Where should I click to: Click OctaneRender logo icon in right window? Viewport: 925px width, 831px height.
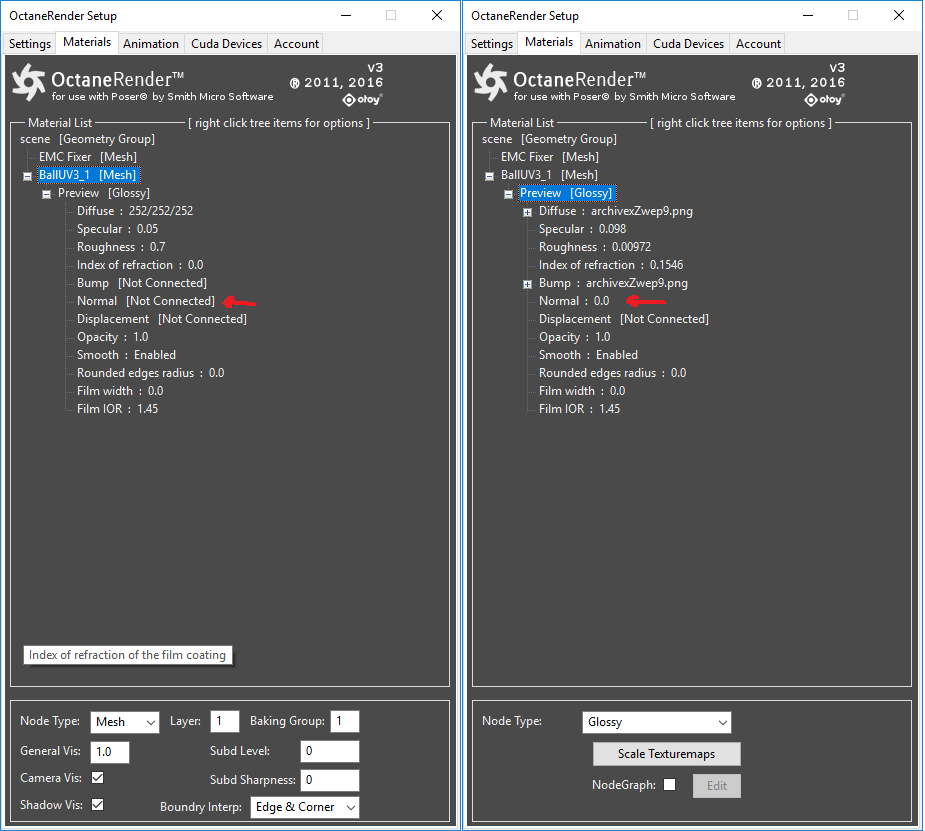pos(491,82)
